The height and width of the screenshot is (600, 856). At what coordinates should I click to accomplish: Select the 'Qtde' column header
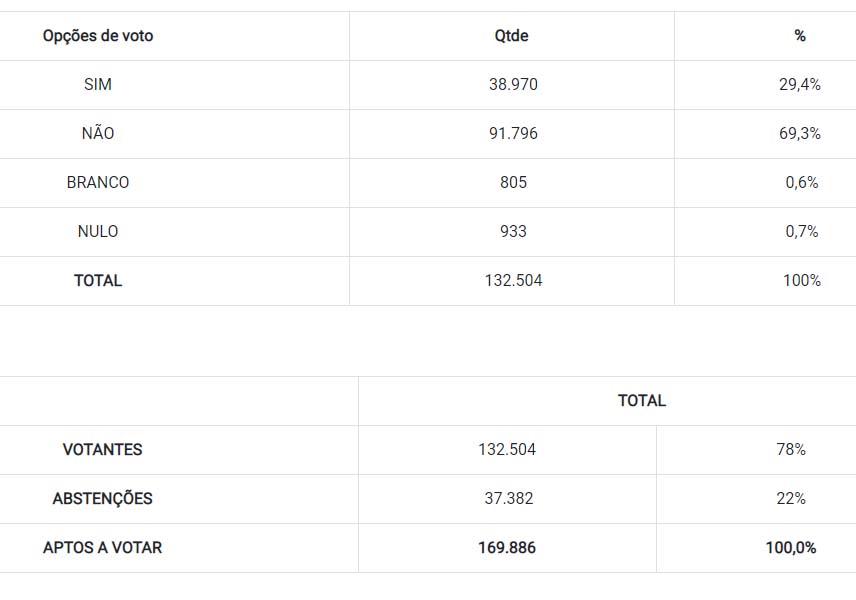512,36
